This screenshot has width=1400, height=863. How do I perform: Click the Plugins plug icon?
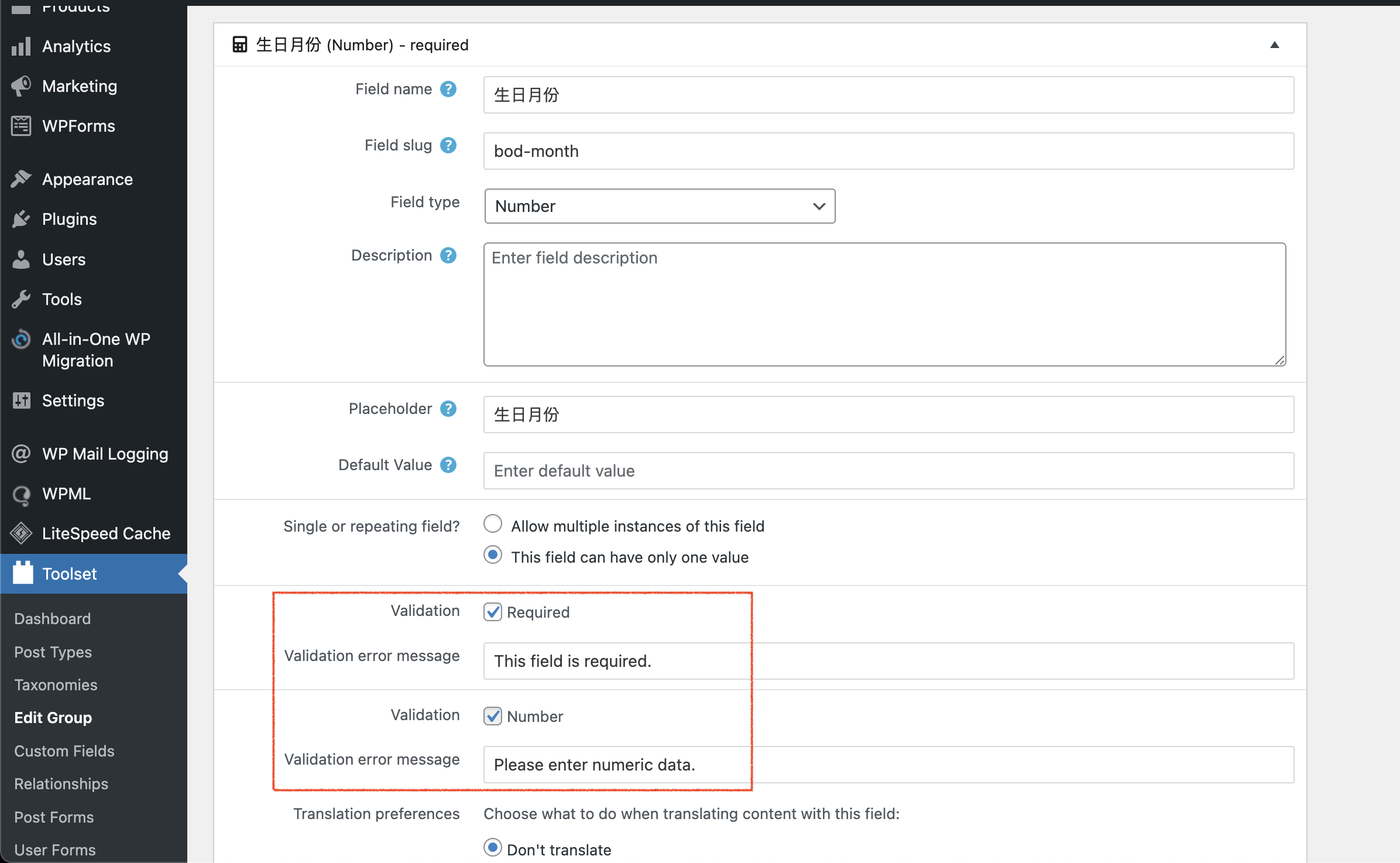21,219
